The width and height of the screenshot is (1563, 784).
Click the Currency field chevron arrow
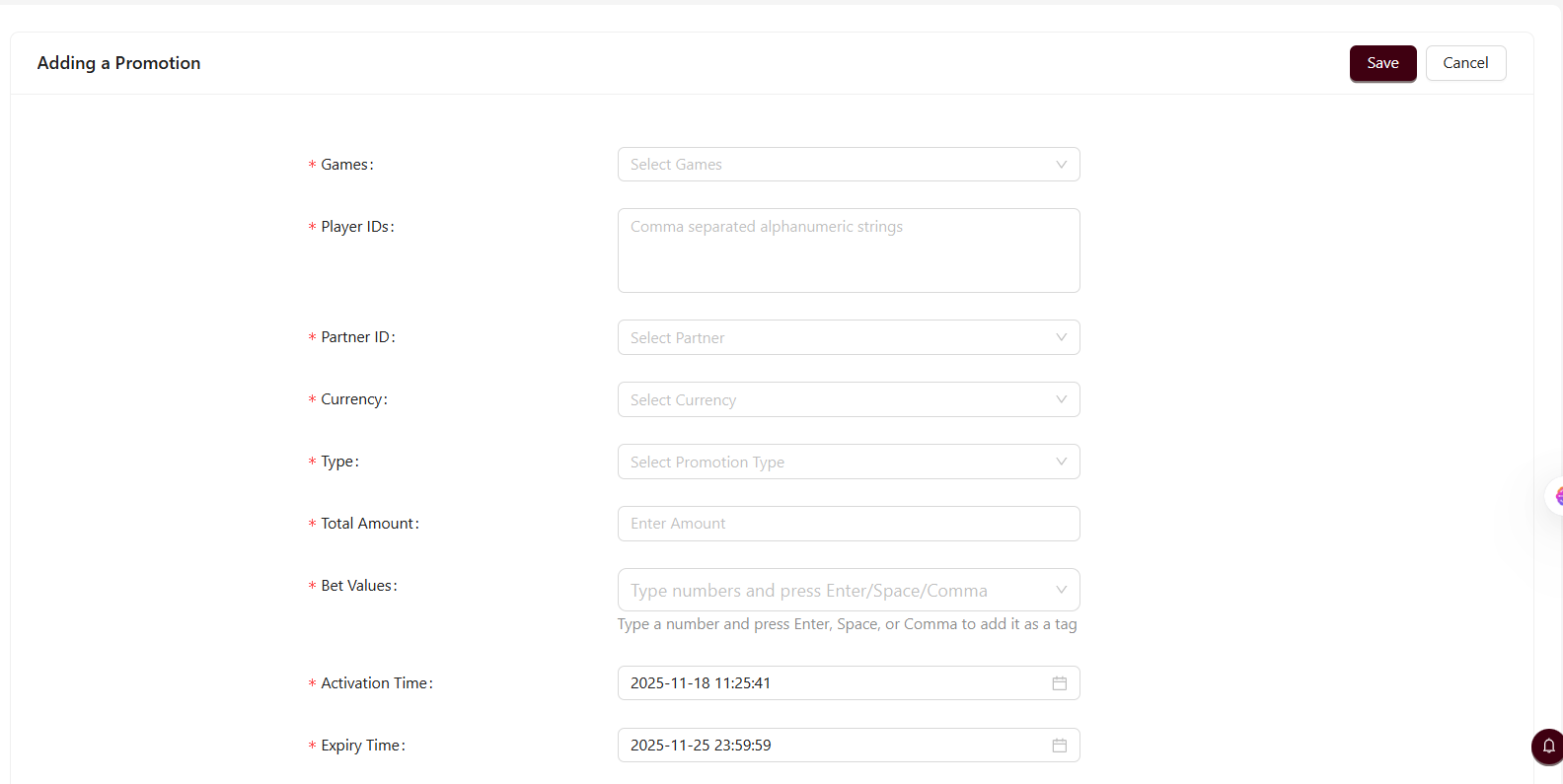click(1061, 399)
